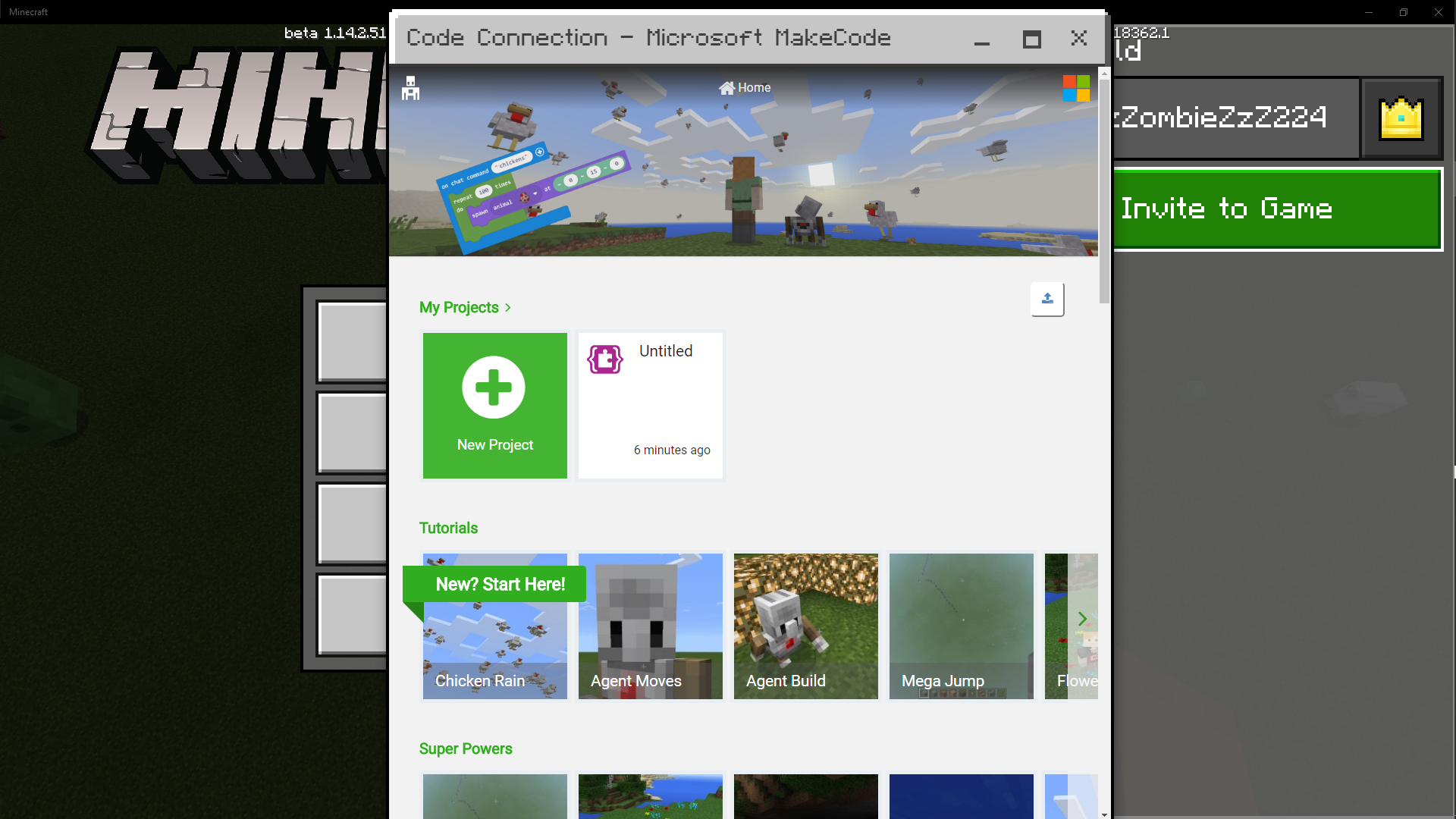
Task: Expand My Projects with the chevron
Action: coord(508,308)
